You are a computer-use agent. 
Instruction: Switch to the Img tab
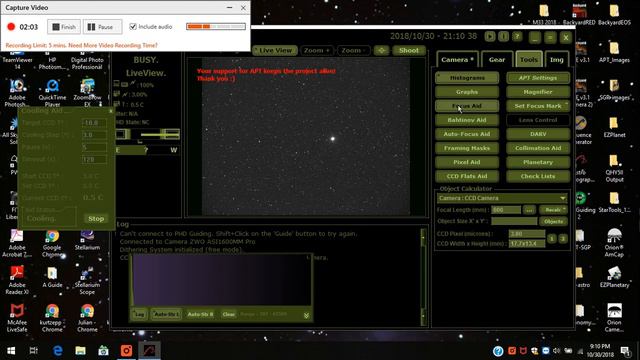pyautogui.click(x=557, y=60)
